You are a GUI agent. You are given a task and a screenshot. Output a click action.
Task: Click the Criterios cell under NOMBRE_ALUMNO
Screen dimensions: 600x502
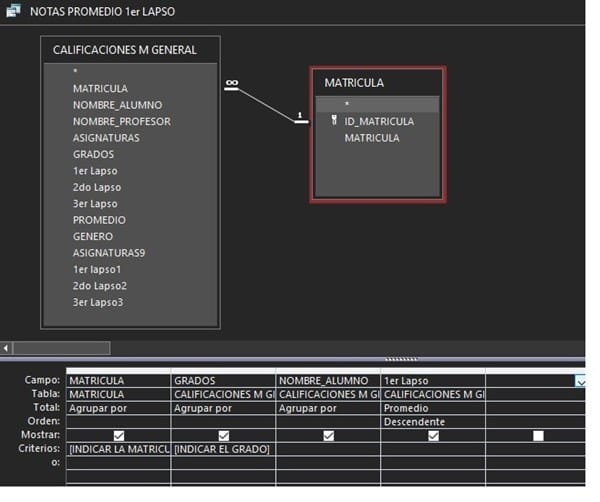point(328,449)
